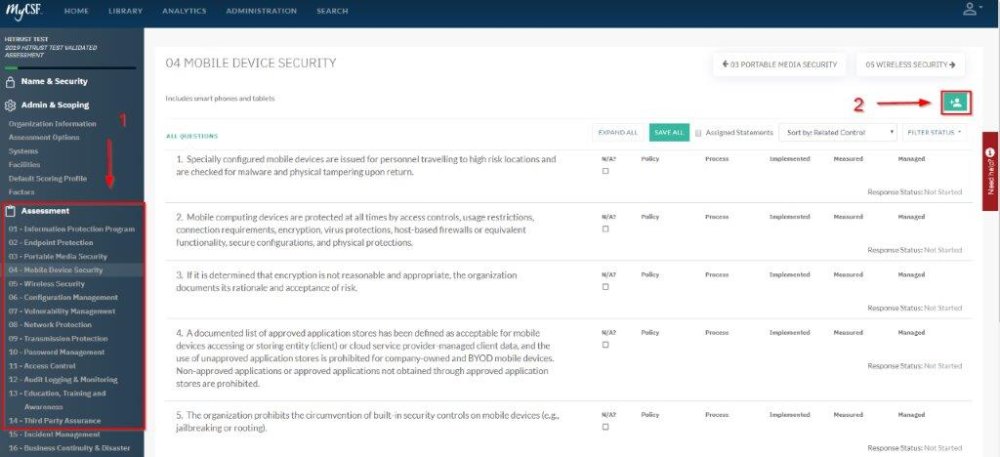Click the Admin & Scoping gear icon
This screenshot has height=457, width=1000.
(11, 104)
